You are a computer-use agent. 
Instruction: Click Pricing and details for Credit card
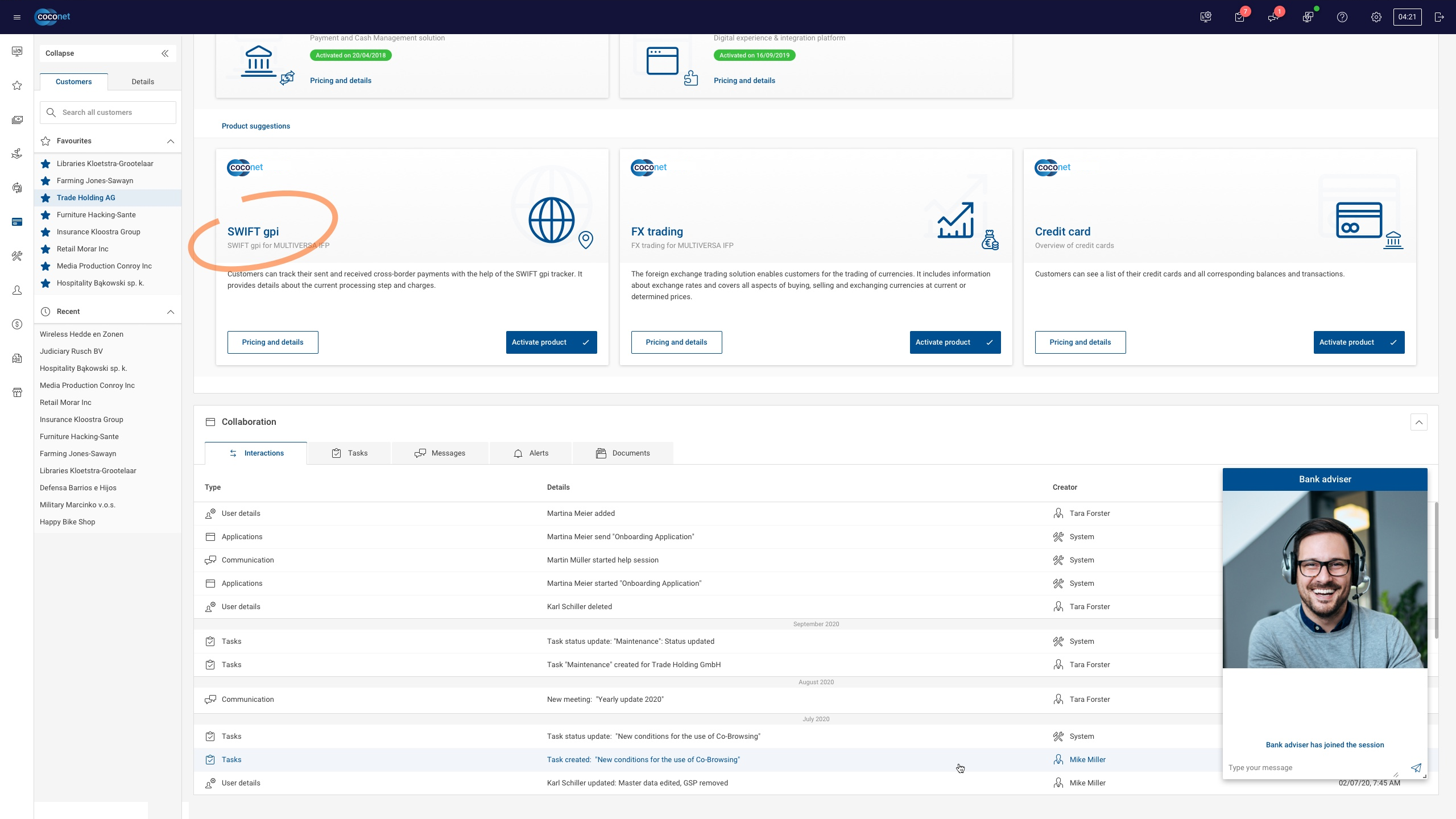[1081, 342]
